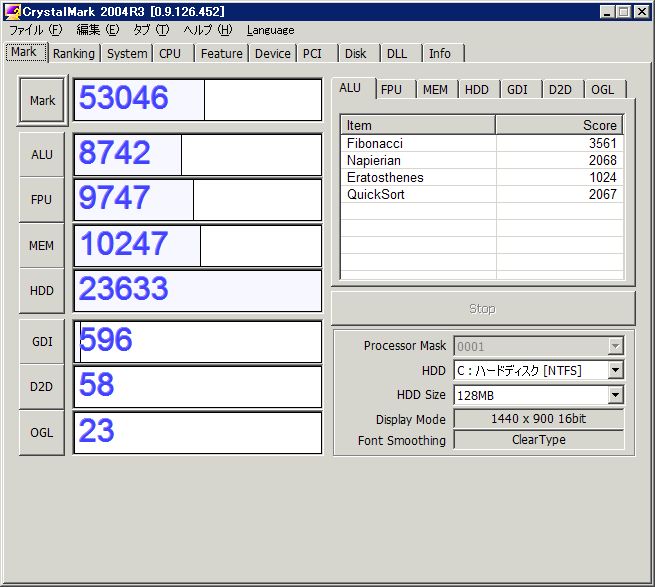Run the full Mark benchmark button

[x=42, y=100]
